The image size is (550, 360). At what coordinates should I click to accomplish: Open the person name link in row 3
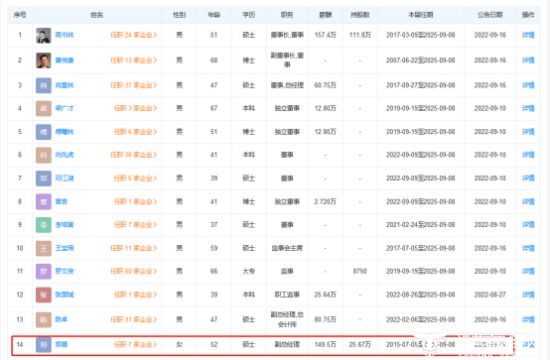pyautogui.click(x=65, y=85)
